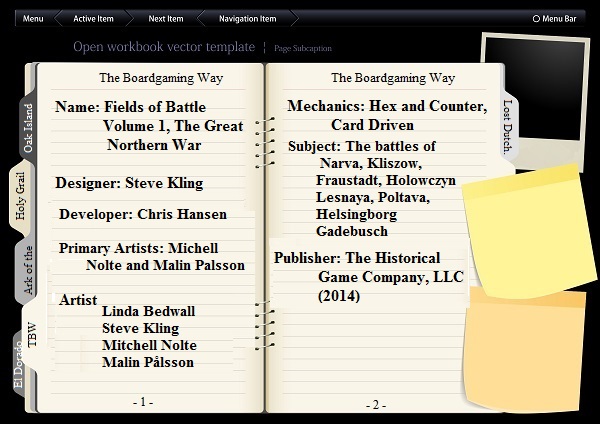Click the Mitchell Nolte artist name
600x424 pixels.
coord(150,345)
